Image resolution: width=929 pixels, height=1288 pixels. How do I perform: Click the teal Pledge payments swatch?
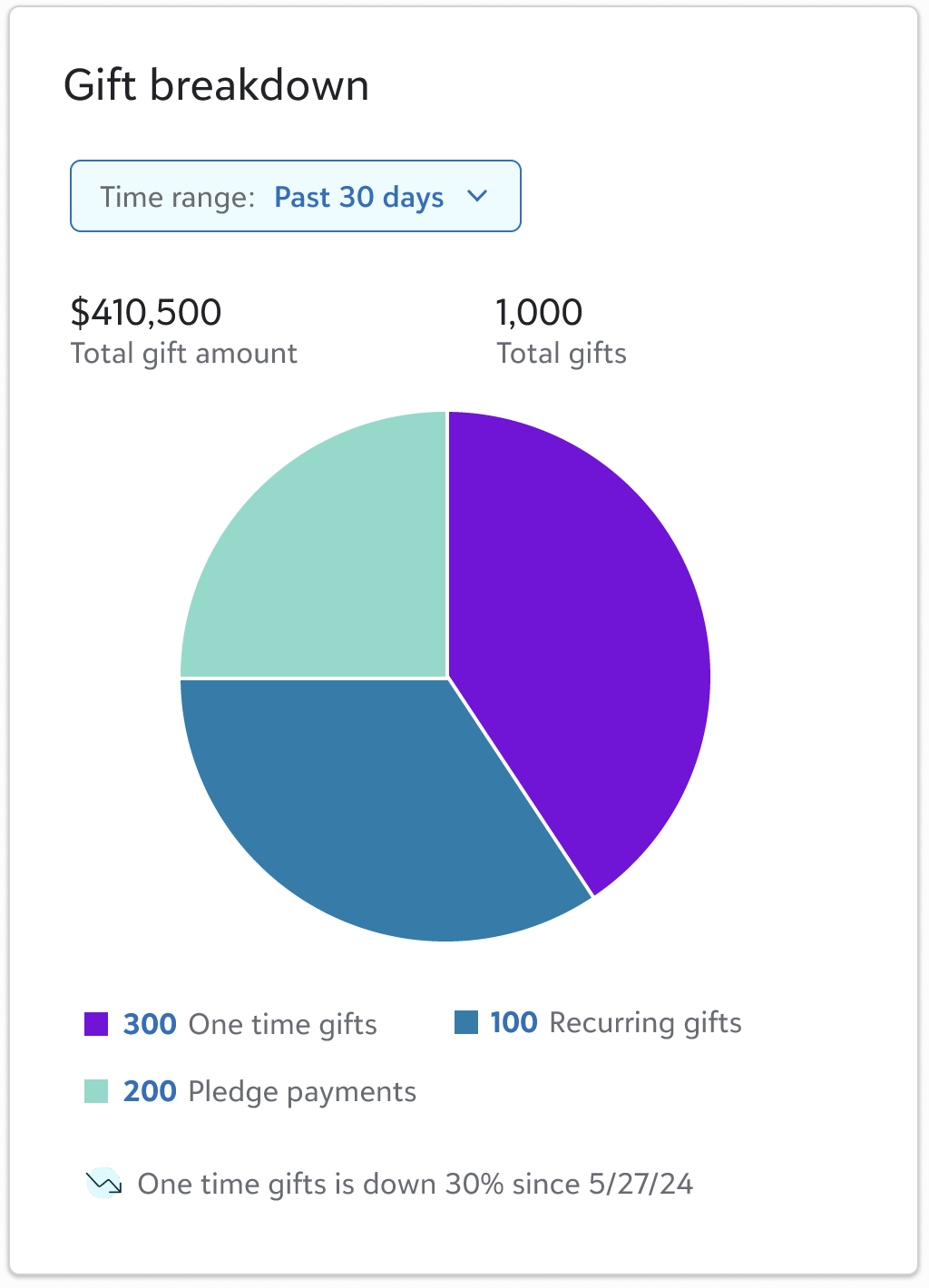(96, 1091)
